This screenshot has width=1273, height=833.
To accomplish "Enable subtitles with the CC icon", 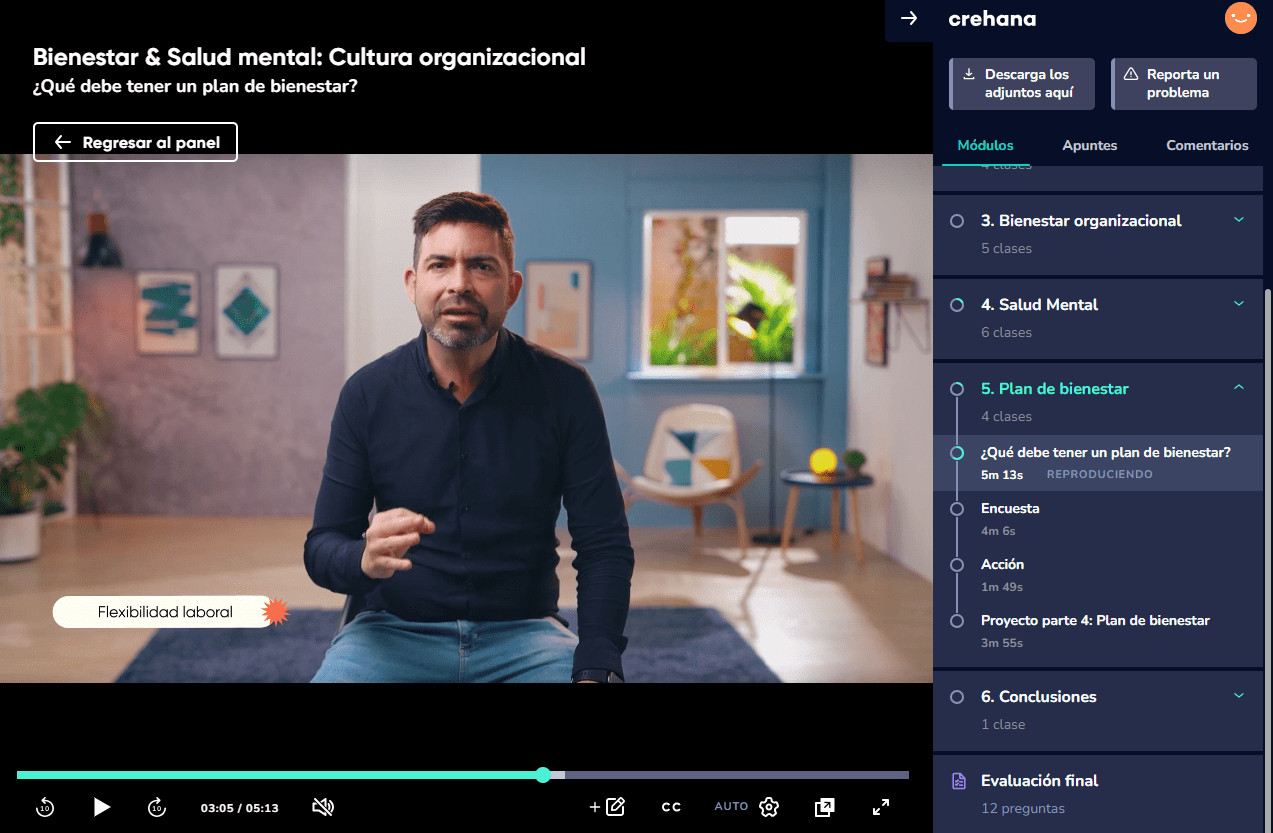I will [x=670, y=807].
